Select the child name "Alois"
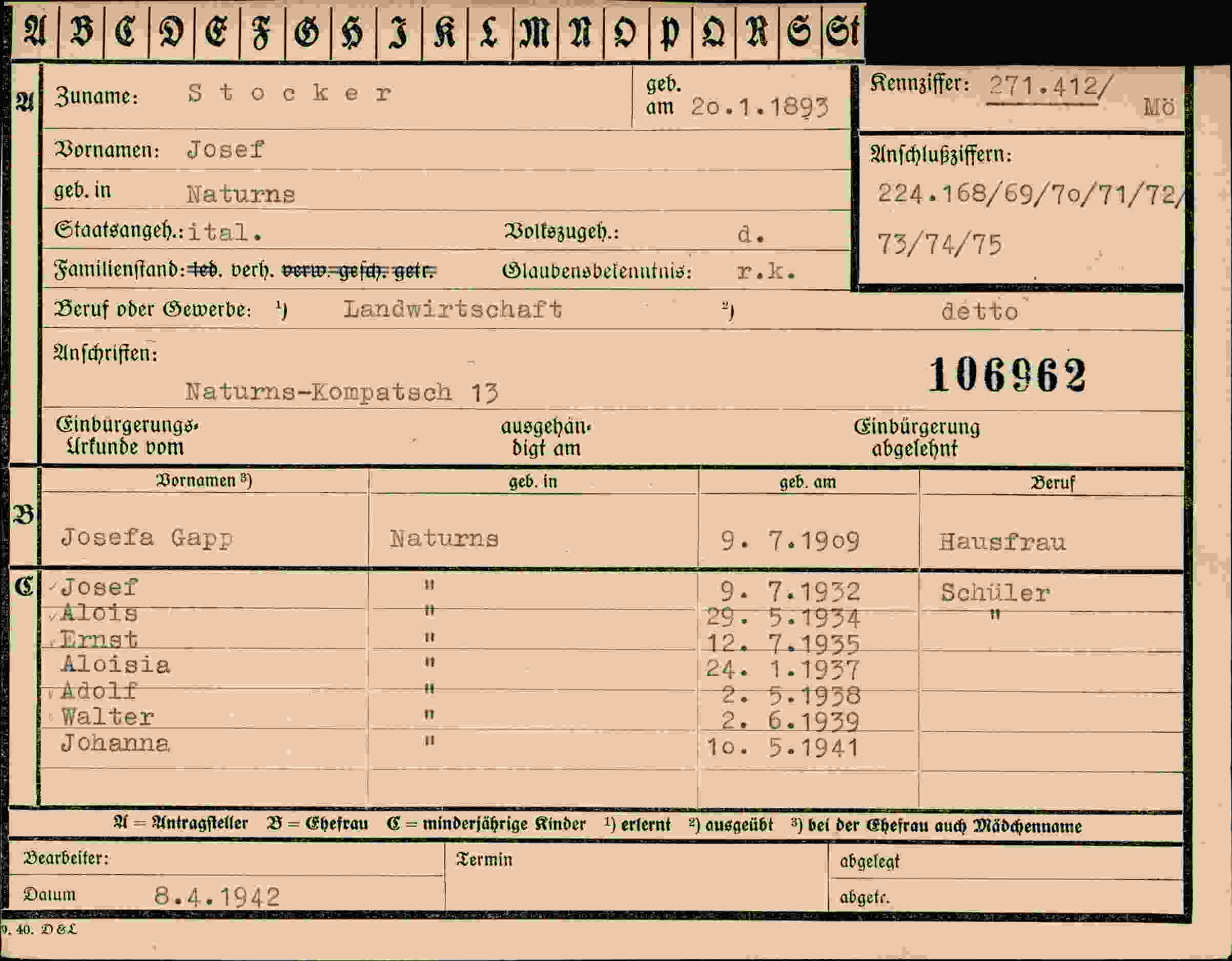1232x961 pixels. [99, 613]
